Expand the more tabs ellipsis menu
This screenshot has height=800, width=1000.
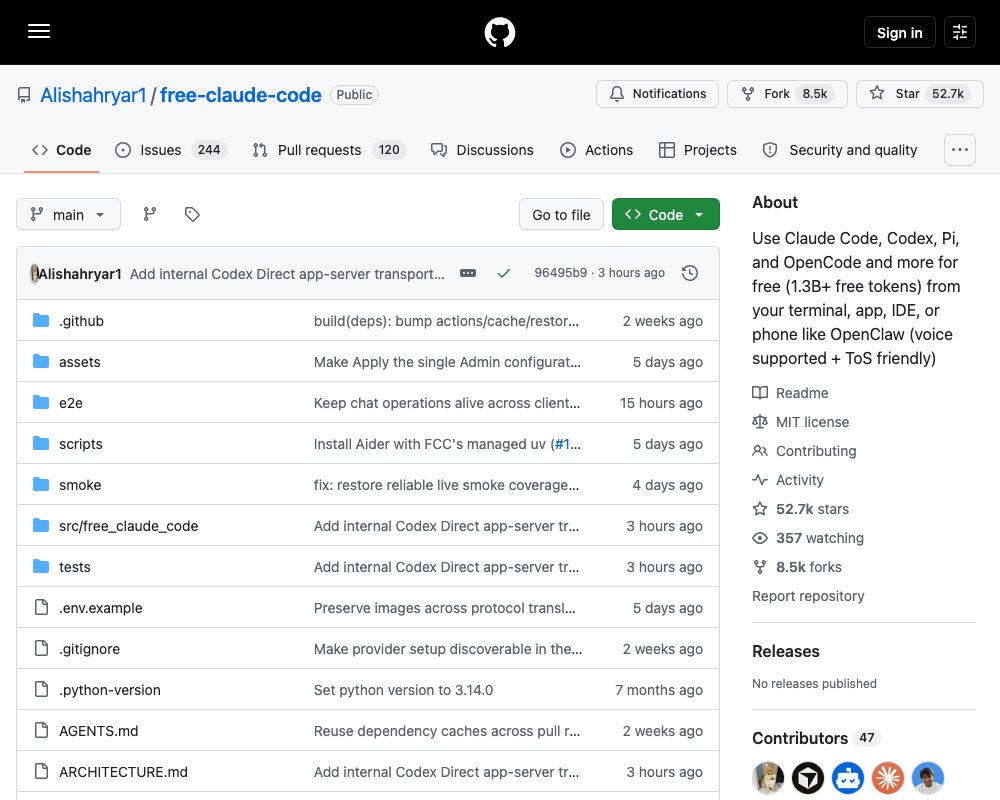coord(959,150)
